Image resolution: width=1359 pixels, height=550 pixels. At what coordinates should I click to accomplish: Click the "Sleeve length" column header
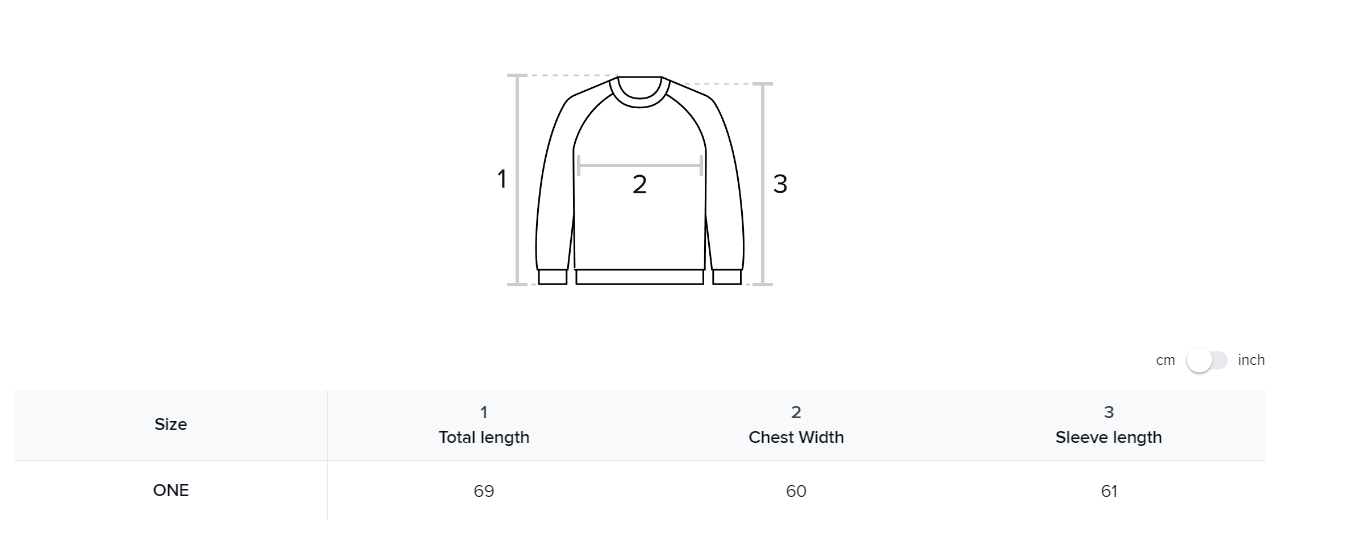click(1108, 437)
